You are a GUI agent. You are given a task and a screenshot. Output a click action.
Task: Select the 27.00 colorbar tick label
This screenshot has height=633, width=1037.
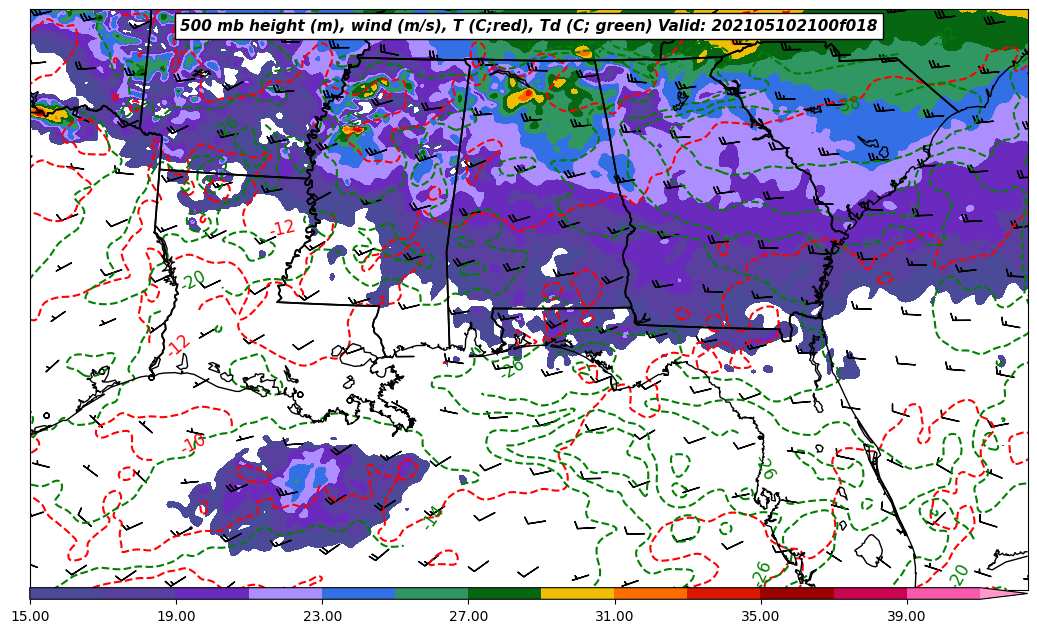pyautogui.click(x=468, y=617)
